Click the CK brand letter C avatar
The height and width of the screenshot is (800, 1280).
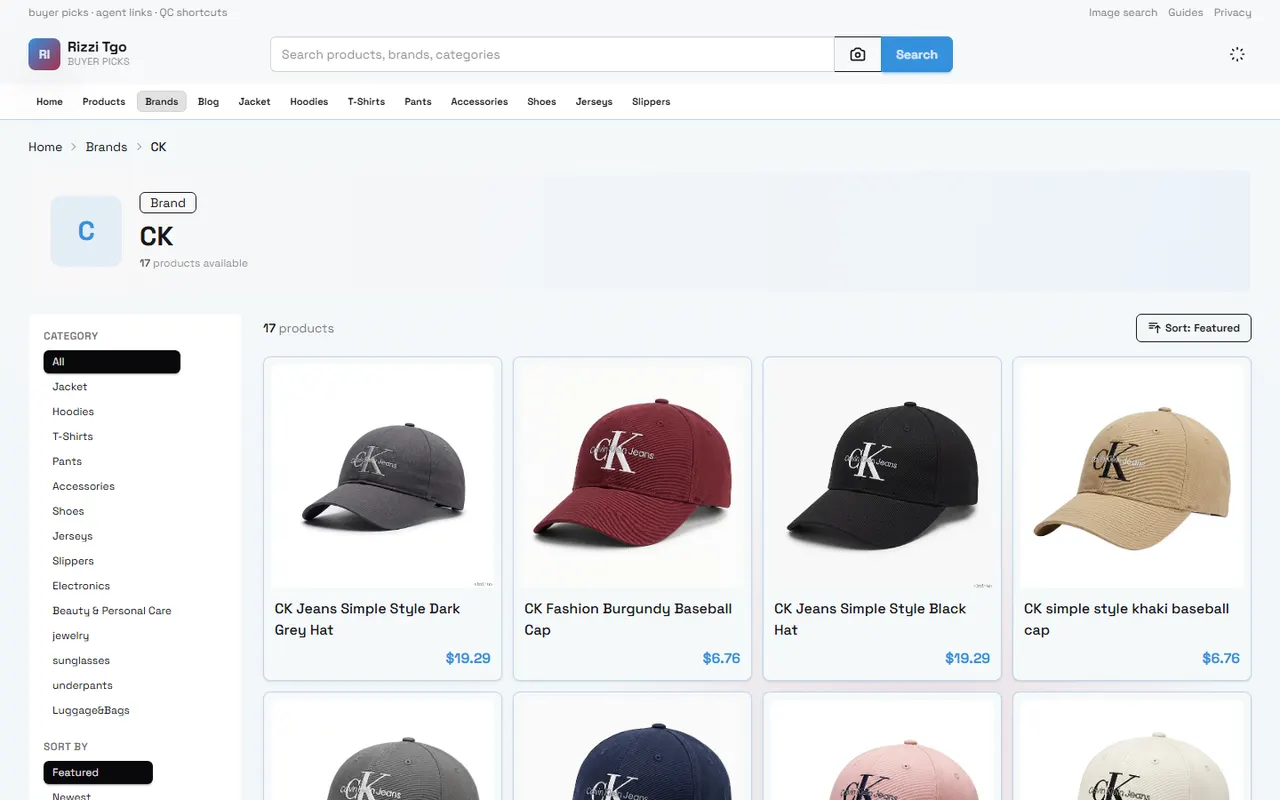tap(86, 231)
